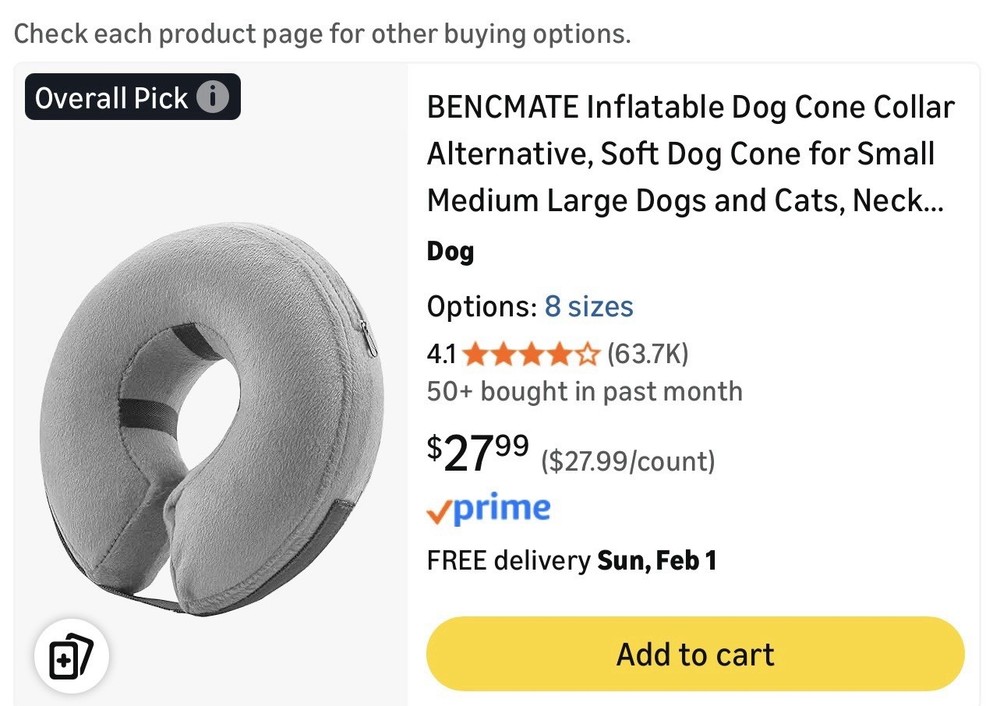
Task: Open reviews by clicking the (63.7K) count
Action: pyautogui.click(x=649, y=354)
